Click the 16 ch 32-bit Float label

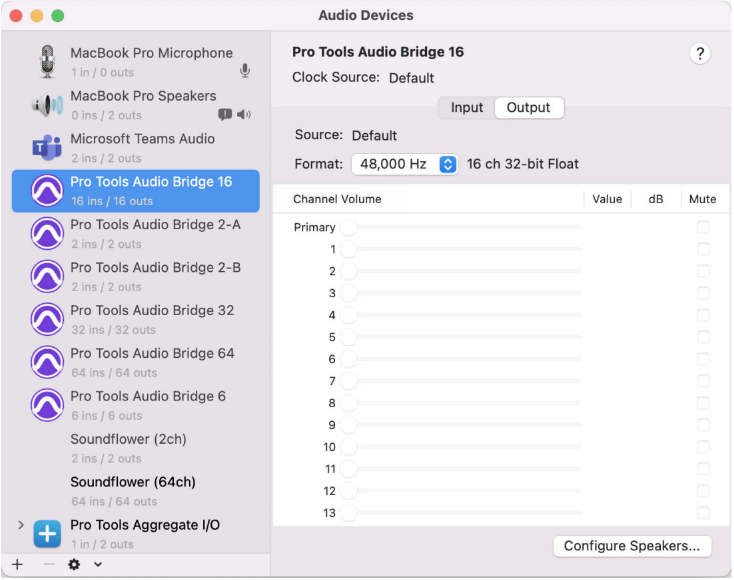[522, 164]
